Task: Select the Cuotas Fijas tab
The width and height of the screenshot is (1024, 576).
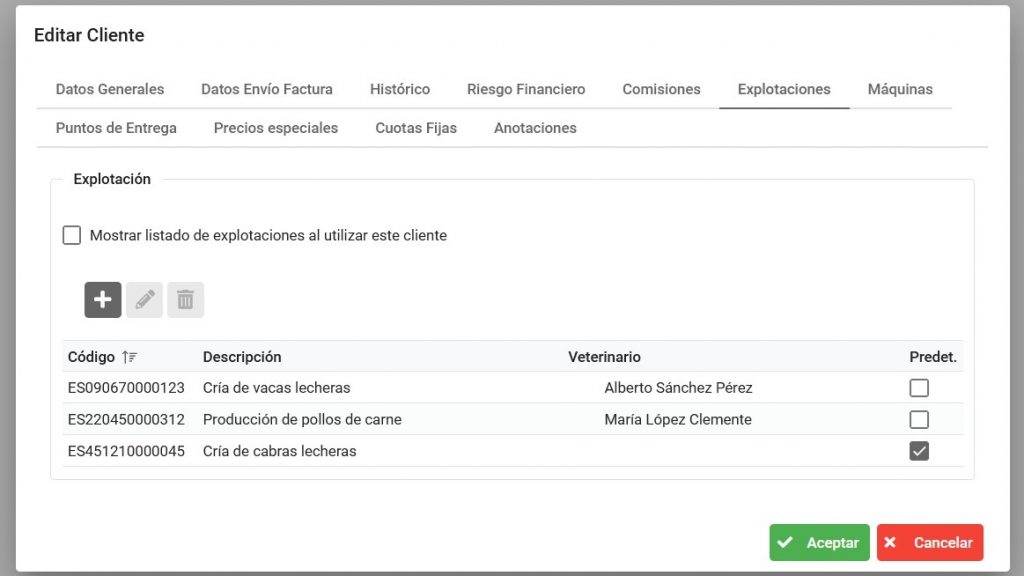Action: (416, 128)
